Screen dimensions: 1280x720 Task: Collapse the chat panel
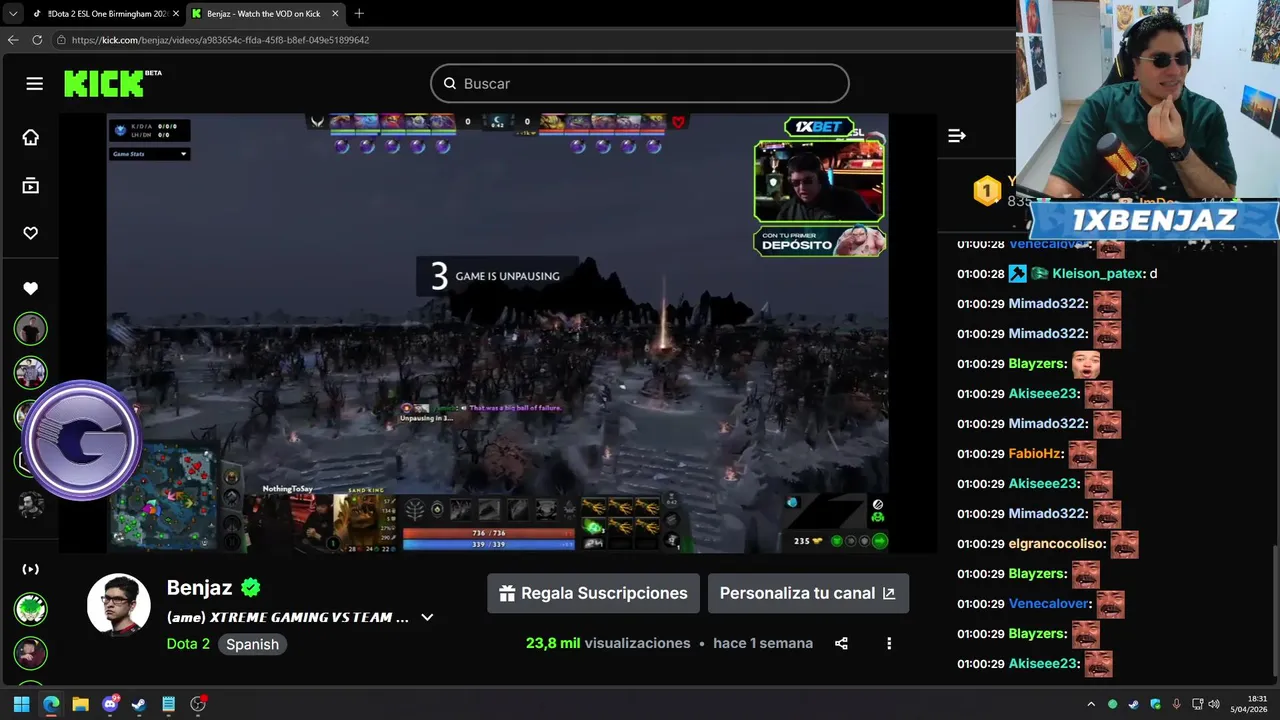957,135
